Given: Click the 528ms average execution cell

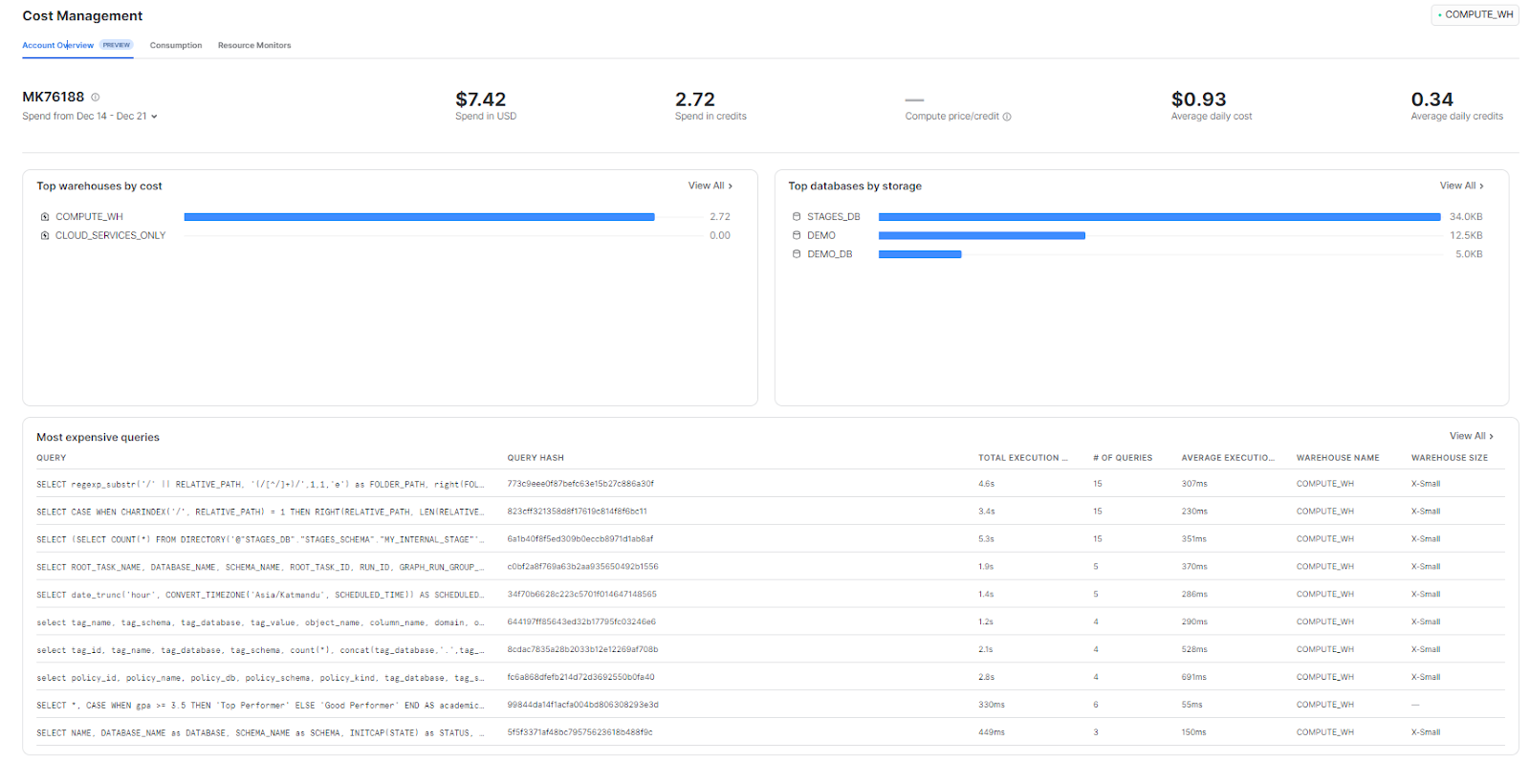Looking at the screenshot, I should pyautogui.click(x=1193, y=650).
